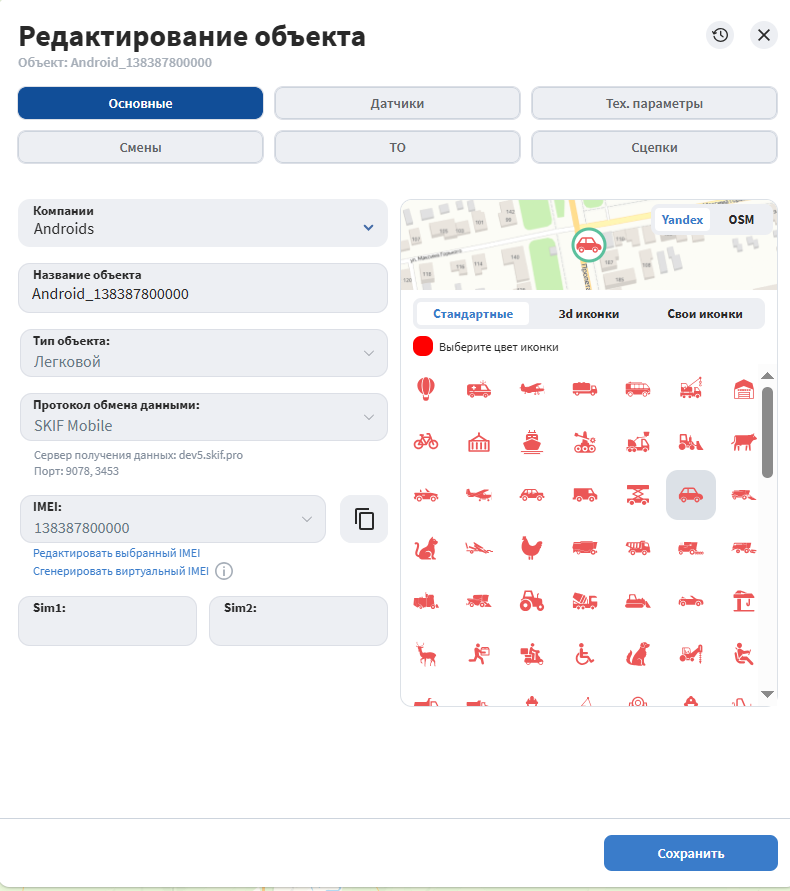Expand the Компании dropdown

203,223
